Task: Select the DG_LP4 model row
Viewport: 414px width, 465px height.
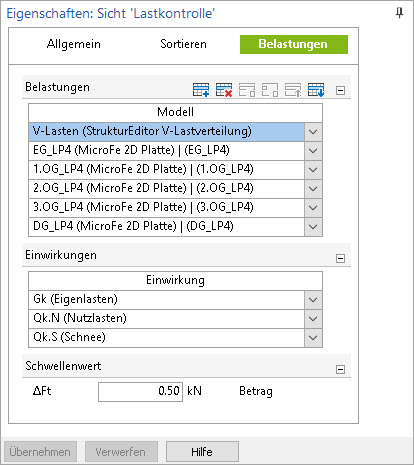Action: (x=166, y=227)
